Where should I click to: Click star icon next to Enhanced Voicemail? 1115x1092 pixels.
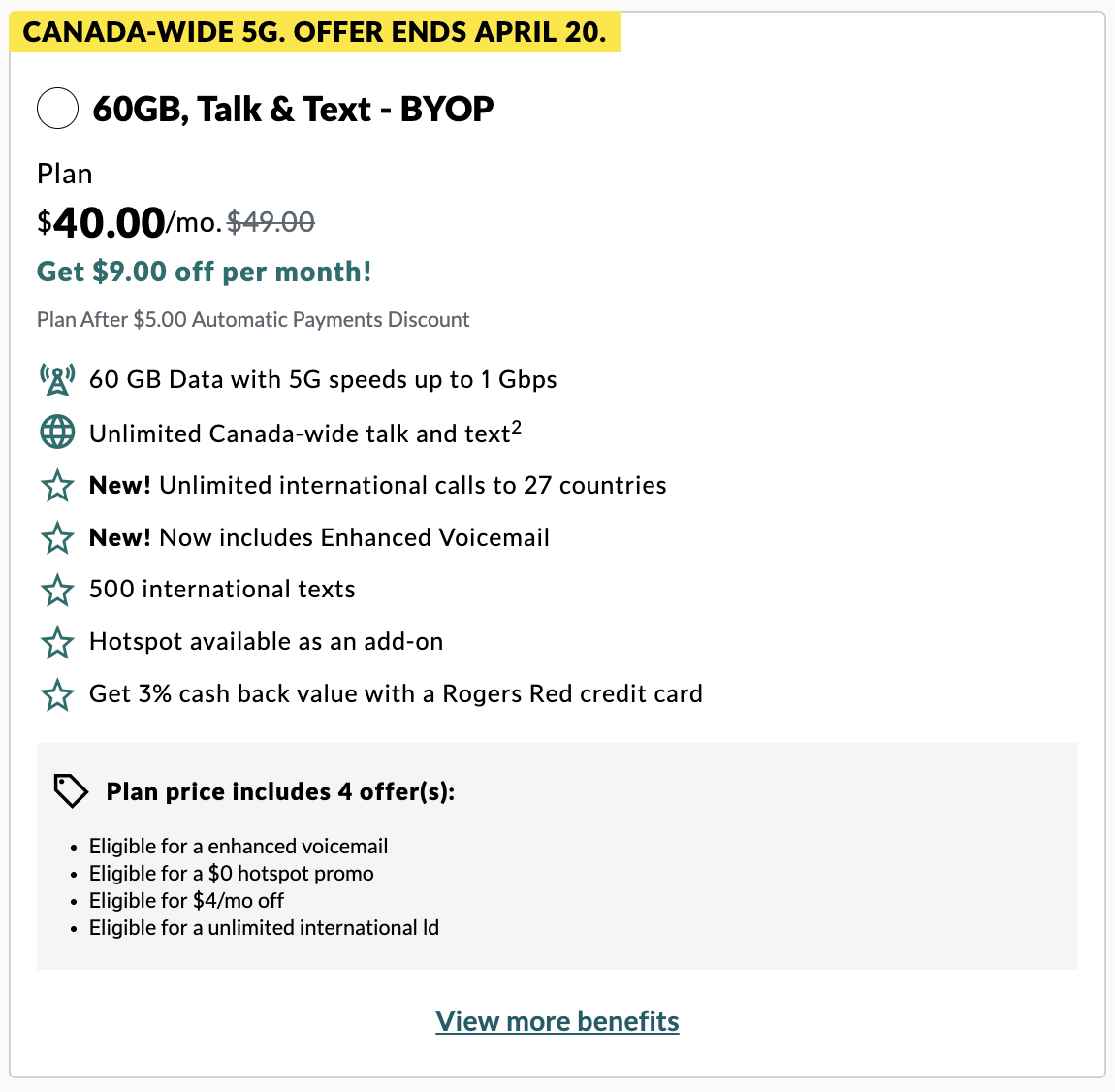pyautogui.click(x=57, y=537)
